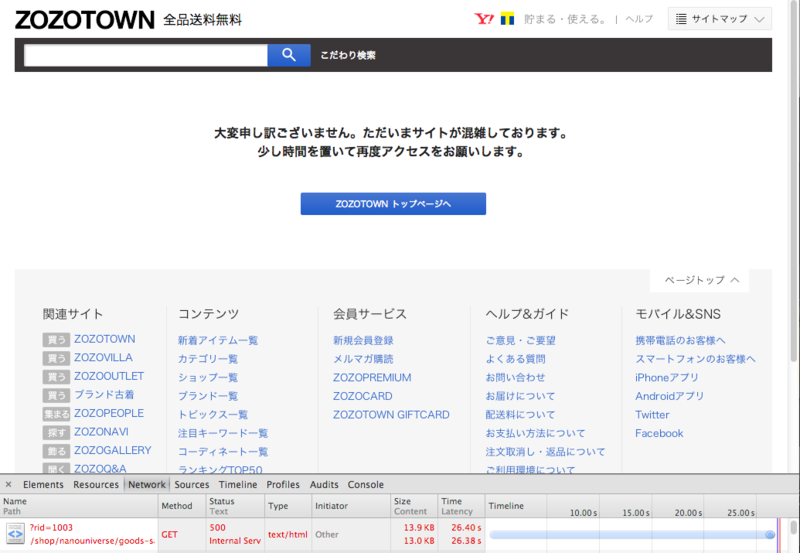800x553 pixels.
Task: Close DevTools with the X icon
Action: point(8,484)
